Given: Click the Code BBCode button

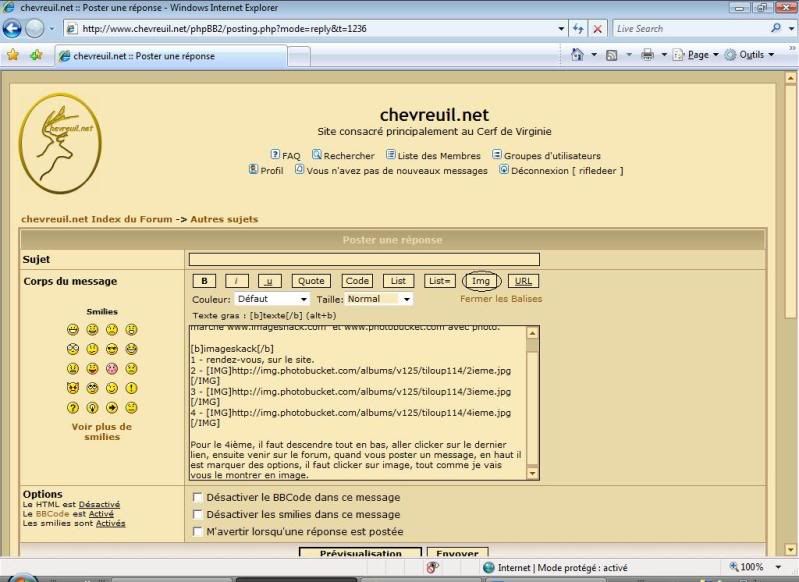Looking at the screenshot, I should [357, 281].
